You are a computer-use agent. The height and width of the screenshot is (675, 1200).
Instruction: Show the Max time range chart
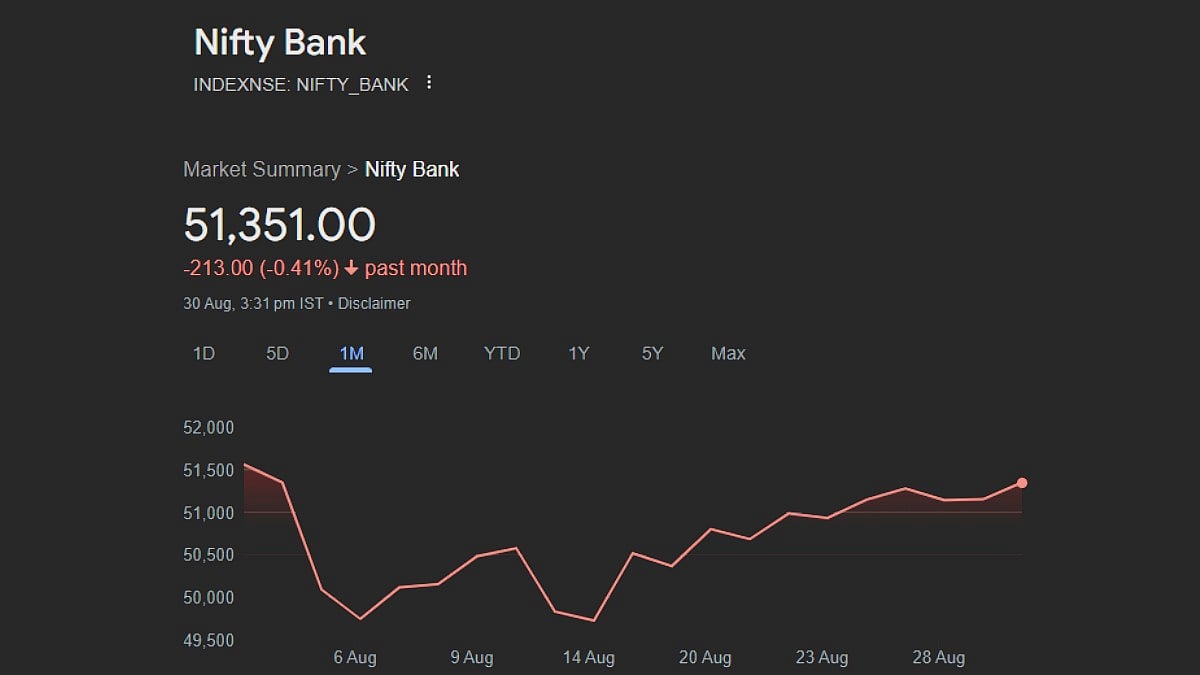point(728,353)
